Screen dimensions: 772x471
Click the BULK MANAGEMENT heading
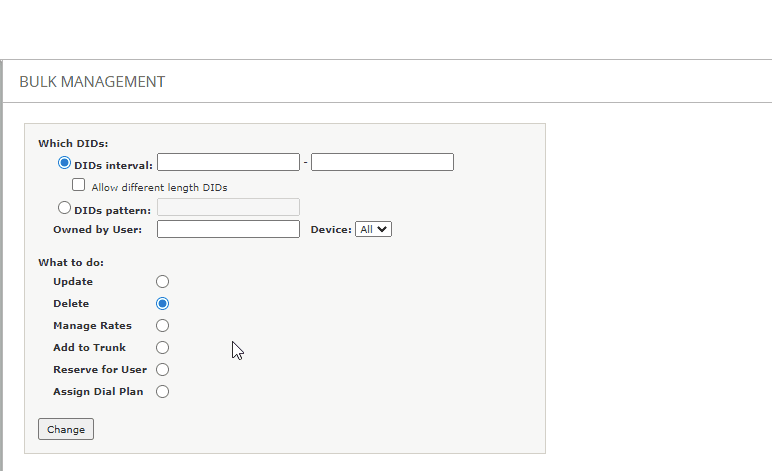coord(92,82)
